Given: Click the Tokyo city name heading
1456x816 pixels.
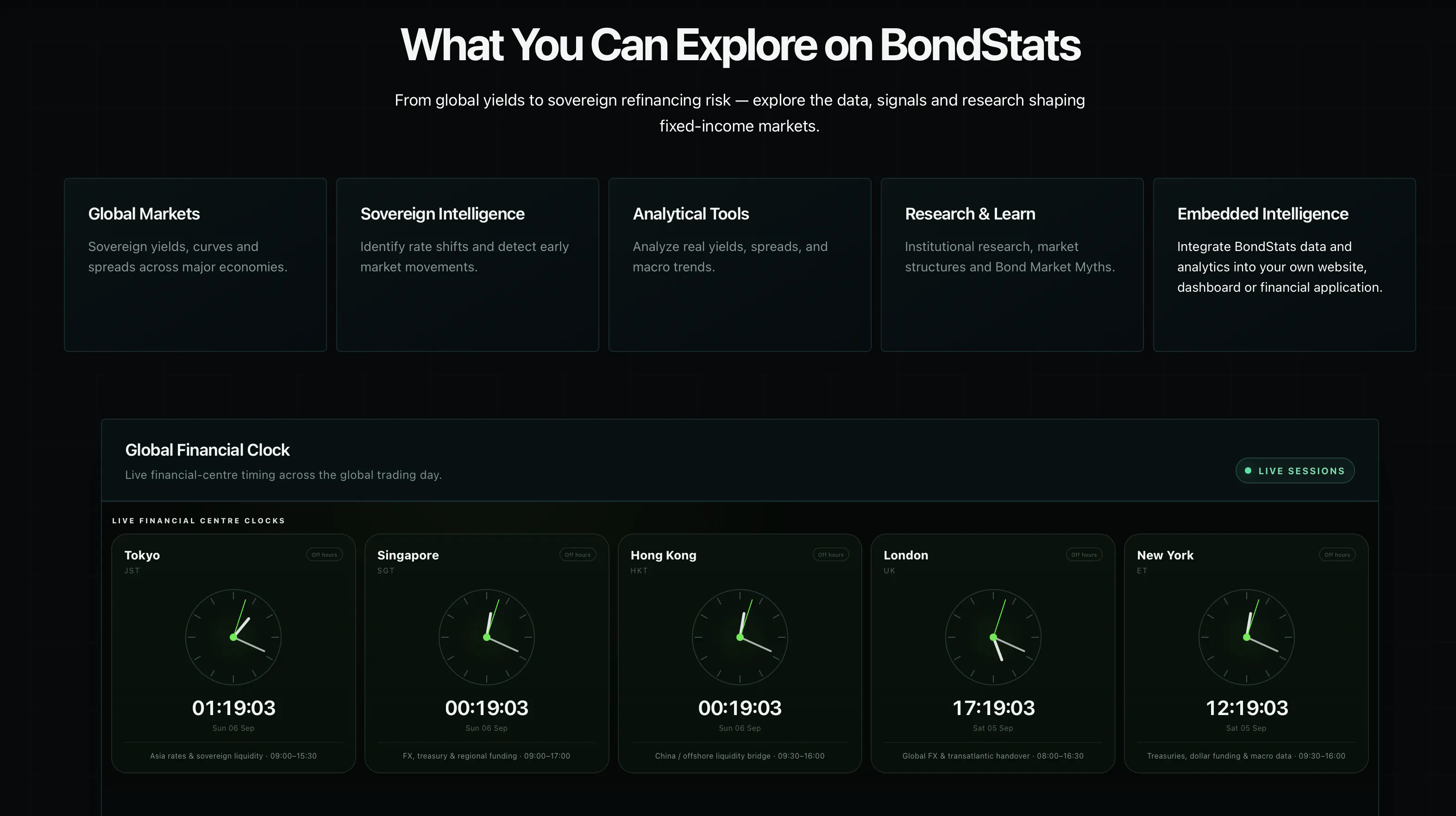Looking at the screenshot, I should coord(142,555).
